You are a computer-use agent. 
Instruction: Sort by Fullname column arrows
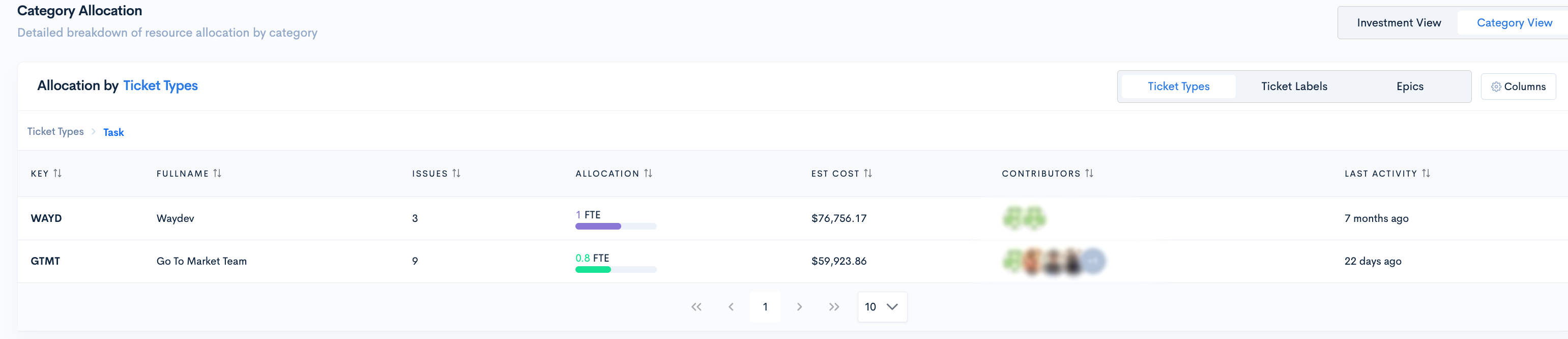pos(217,174)
